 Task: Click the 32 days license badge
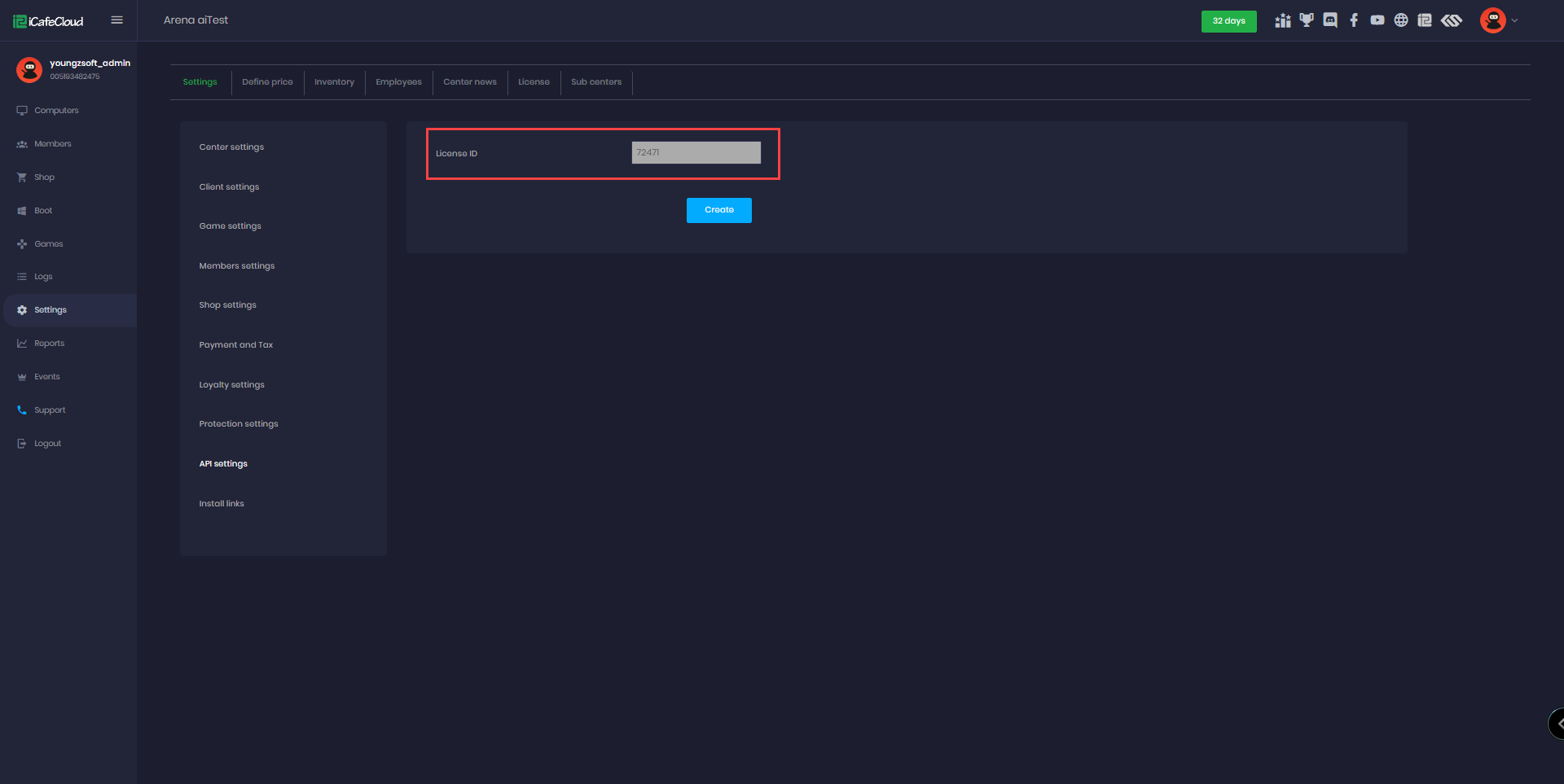(1228, 21)
